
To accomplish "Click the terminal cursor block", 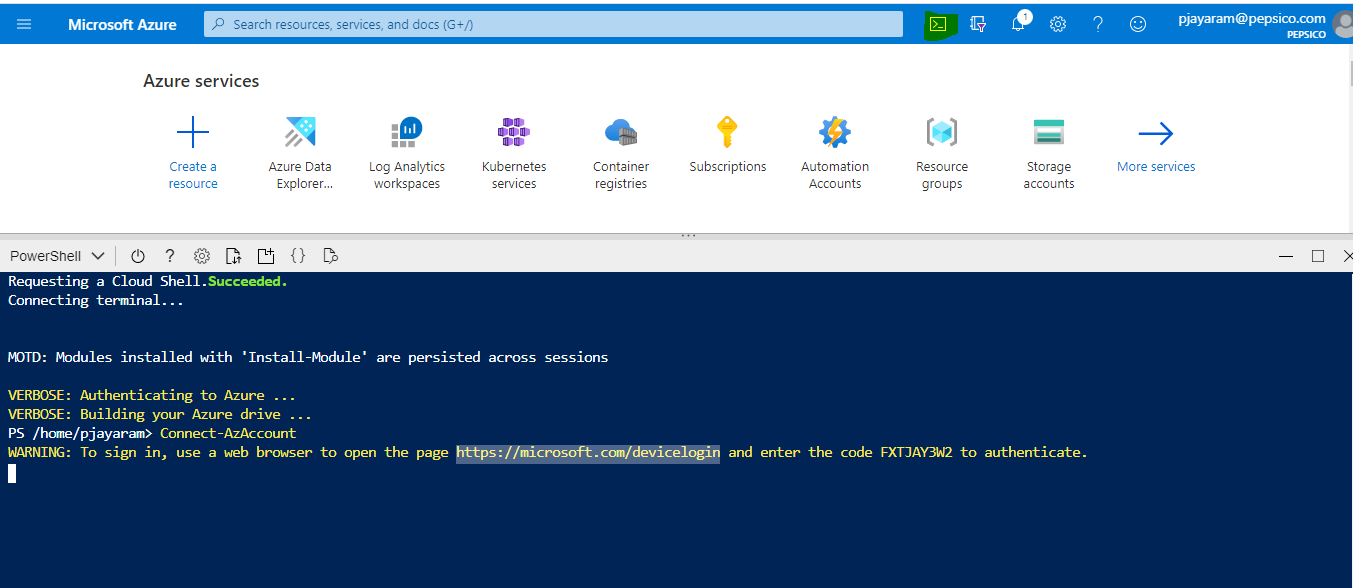I will tap(12, 473).
